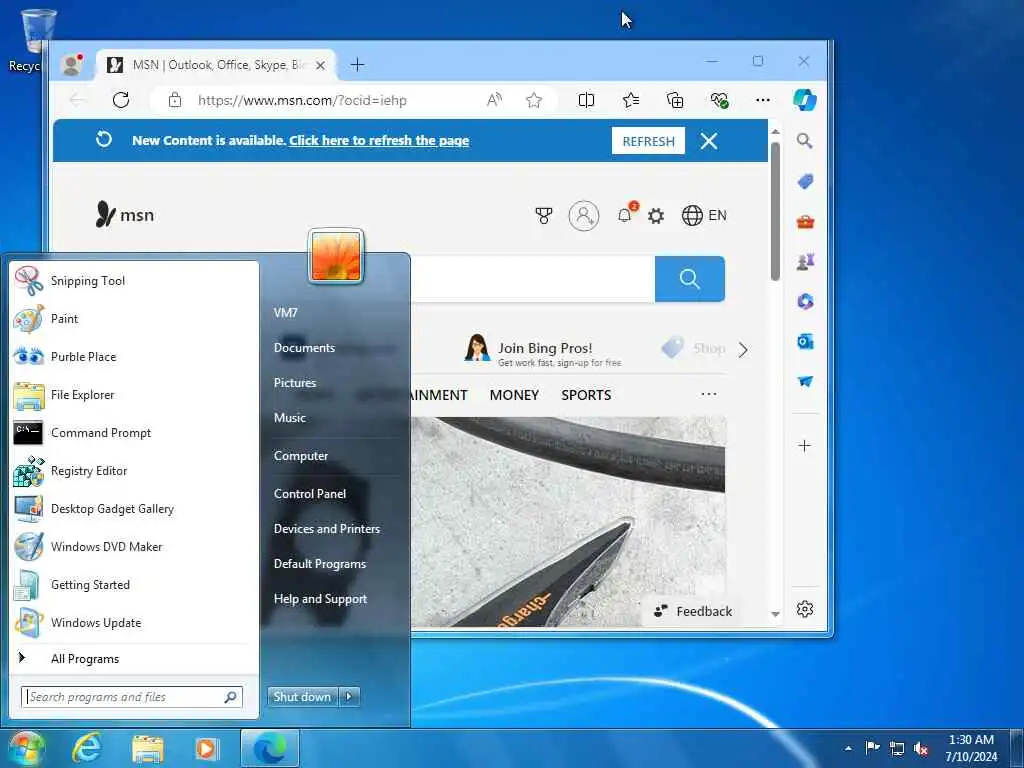Show next shortcuts with right chevron
Screen dimensions: 1024x768
pyautogui.click(x=743, y=350)
